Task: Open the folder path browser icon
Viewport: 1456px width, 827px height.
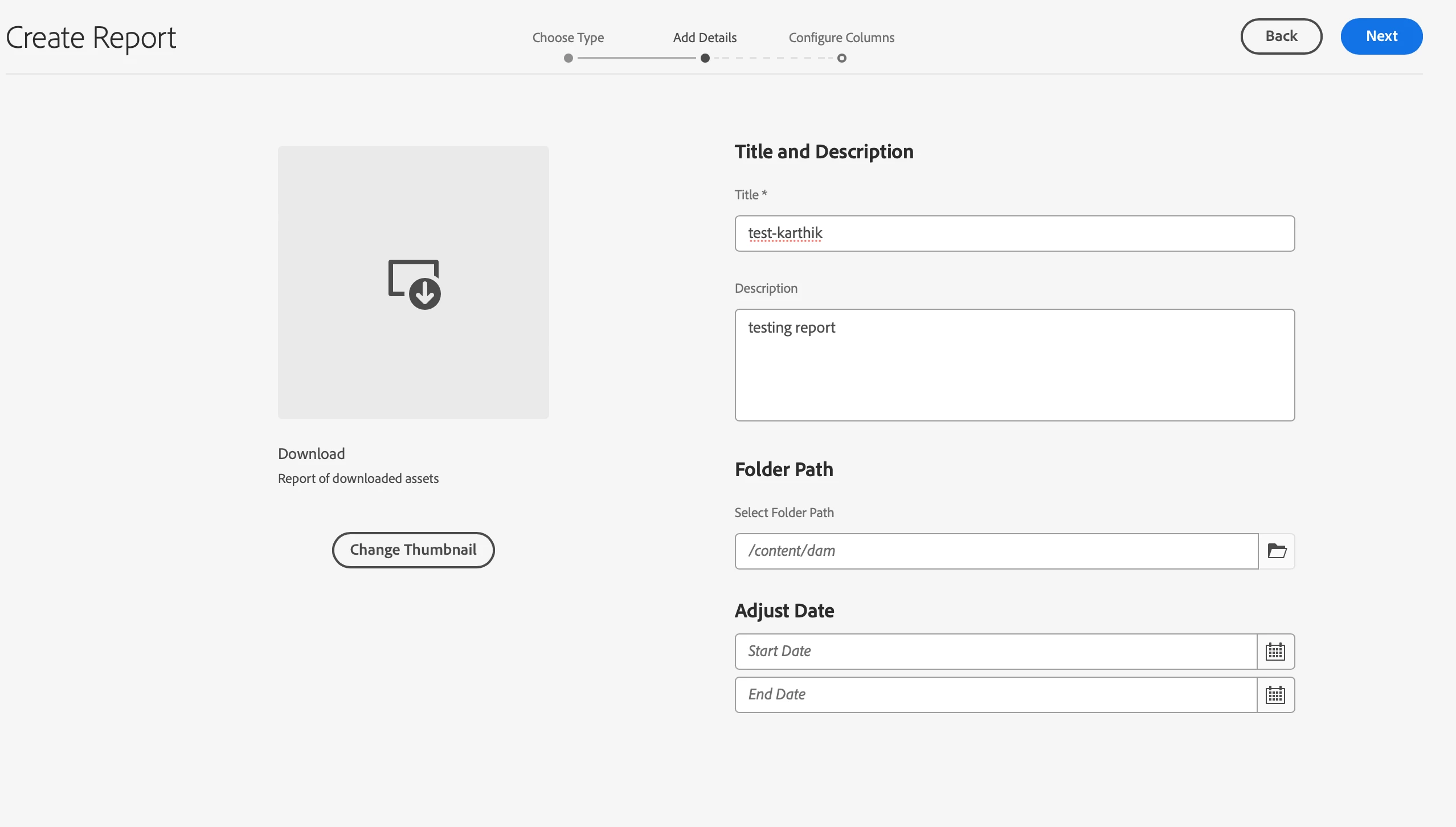Action: (1277, 551)
